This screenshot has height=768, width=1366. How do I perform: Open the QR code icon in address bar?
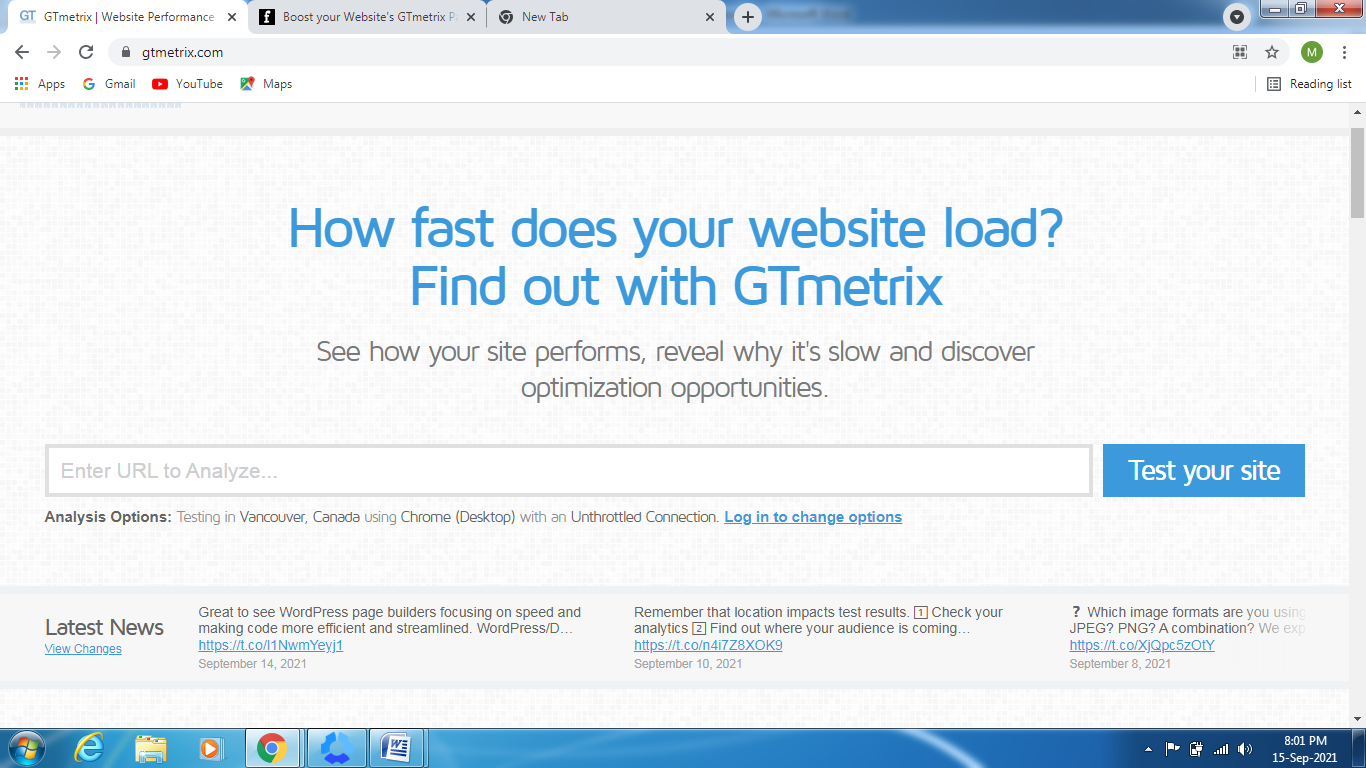pos(1240,52)
